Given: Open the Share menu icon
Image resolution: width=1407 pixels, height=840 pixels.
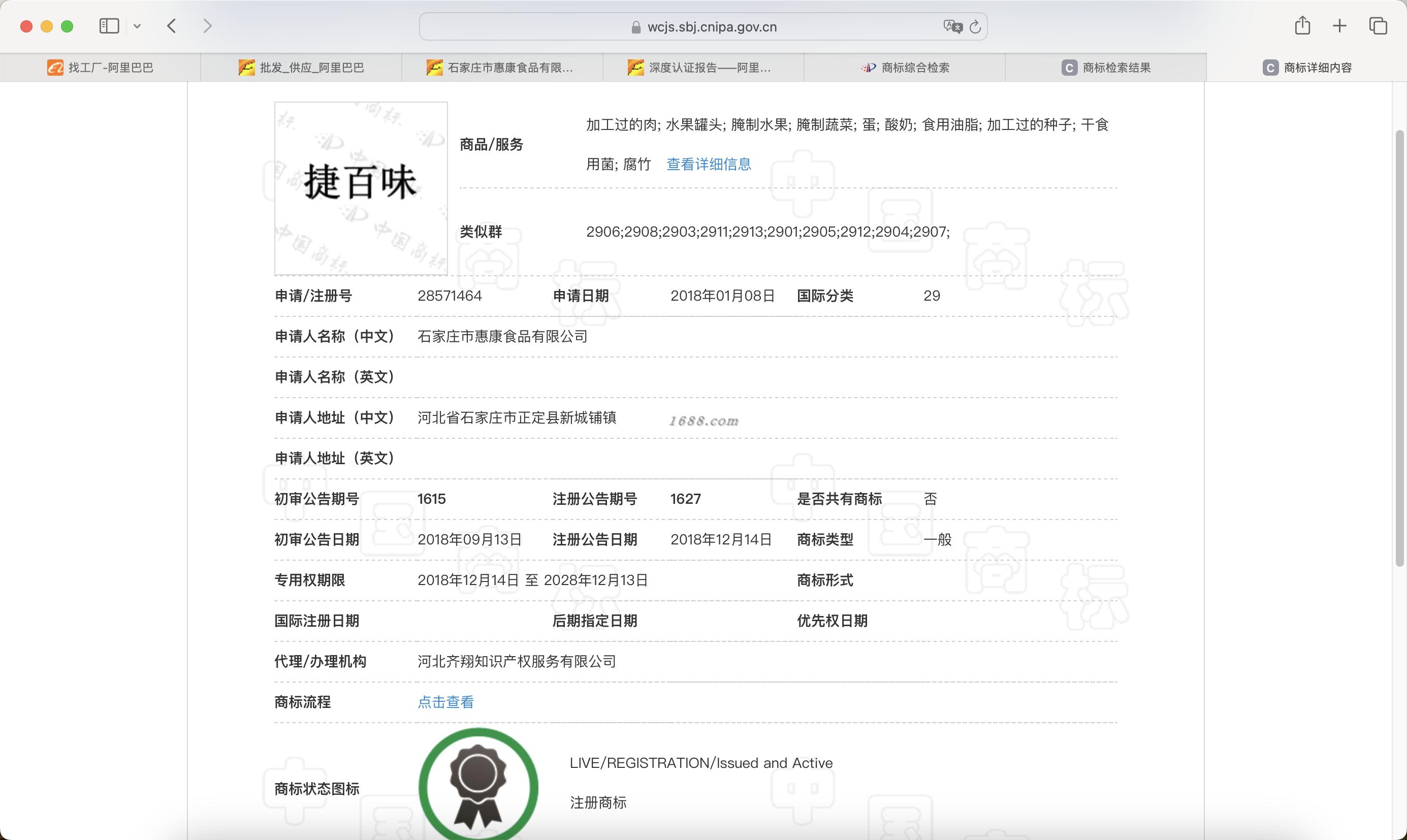Looking at the screenshot, I should [1302, 26].
